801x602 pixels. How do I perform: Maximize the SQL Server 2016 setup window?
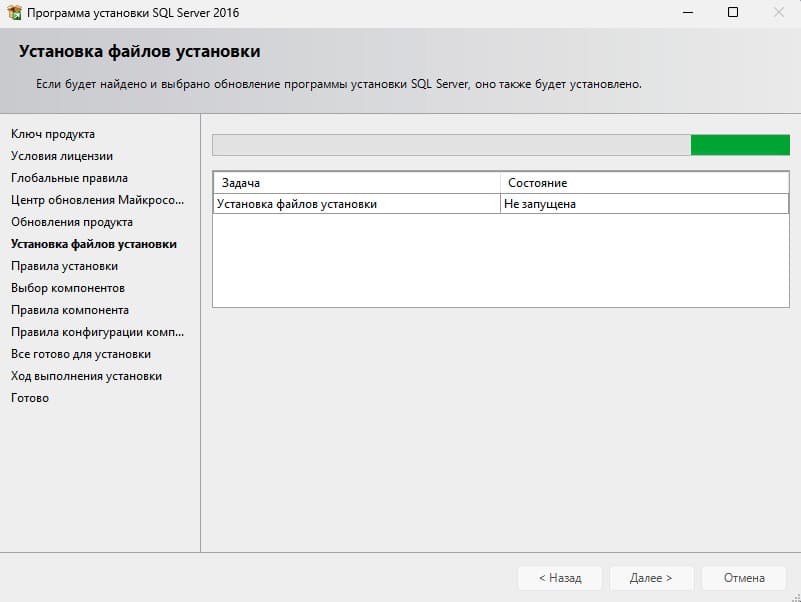pos(733,12)
